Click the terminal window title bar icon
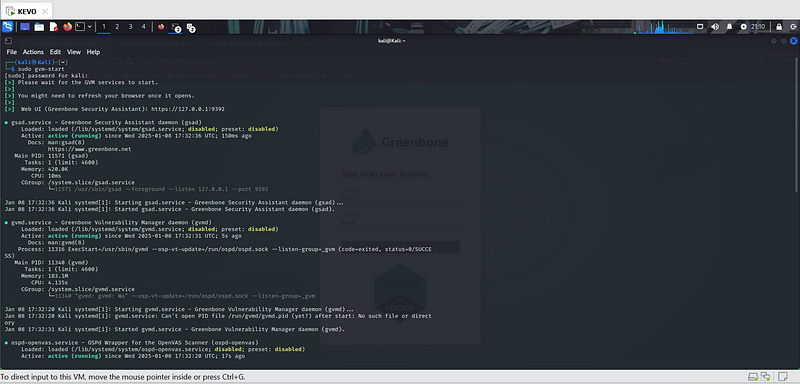 pyautogui.click(x=9, y=41)
